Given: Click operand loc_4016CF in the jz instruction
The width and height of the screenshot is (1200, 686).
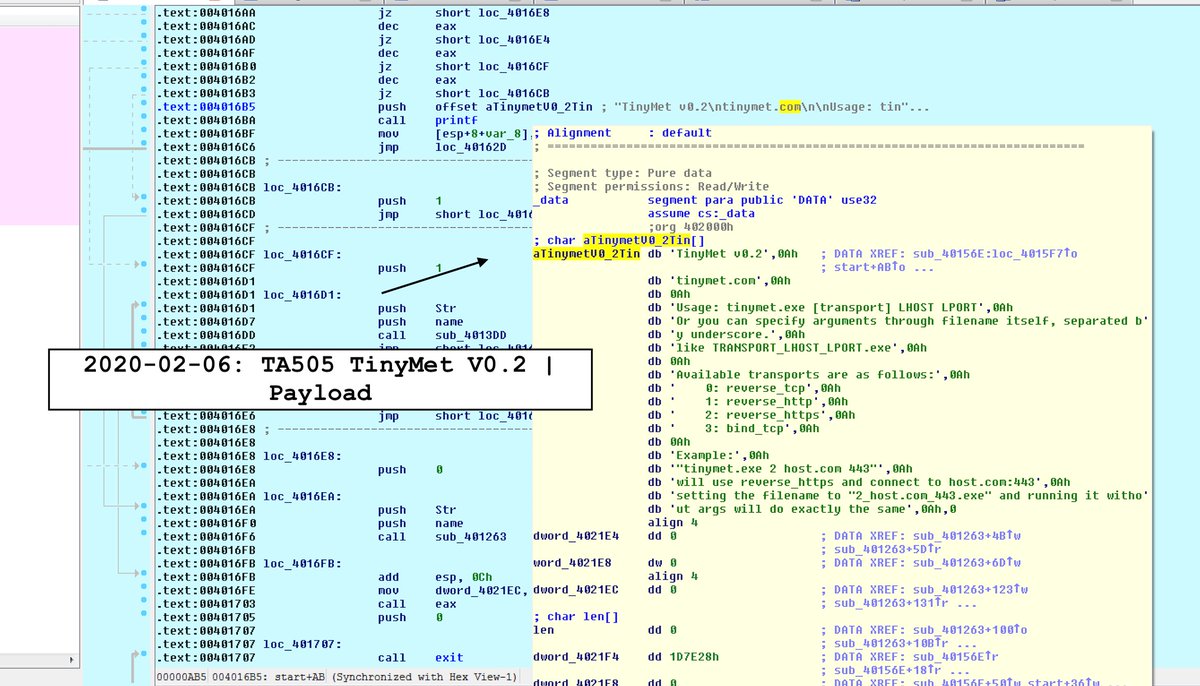Looking at the screenshot, I should (x=514, y=67).
